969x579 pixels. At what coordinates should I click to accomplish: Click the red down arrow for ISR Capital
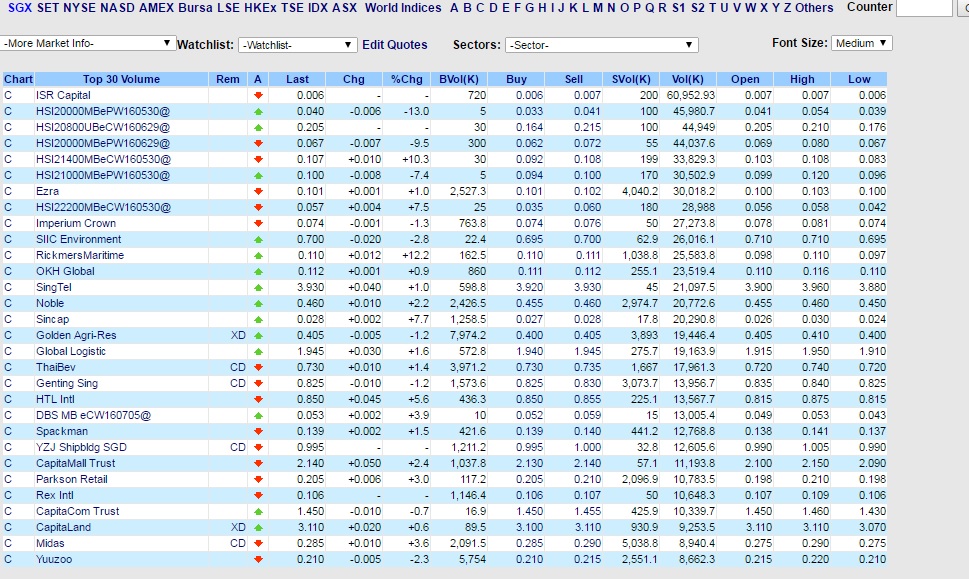pos(258,95)
